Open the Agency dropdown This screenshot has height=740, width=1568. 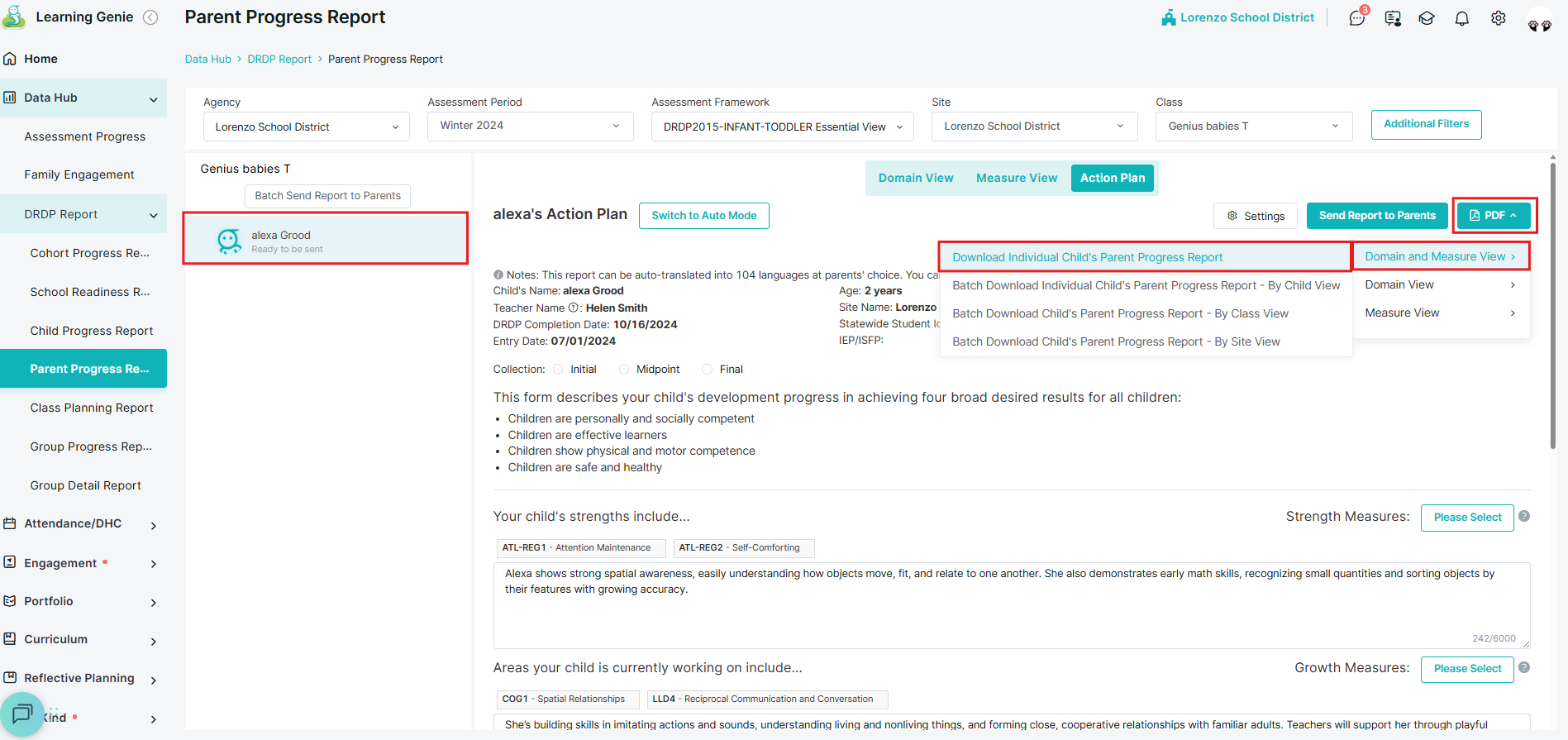307,127
